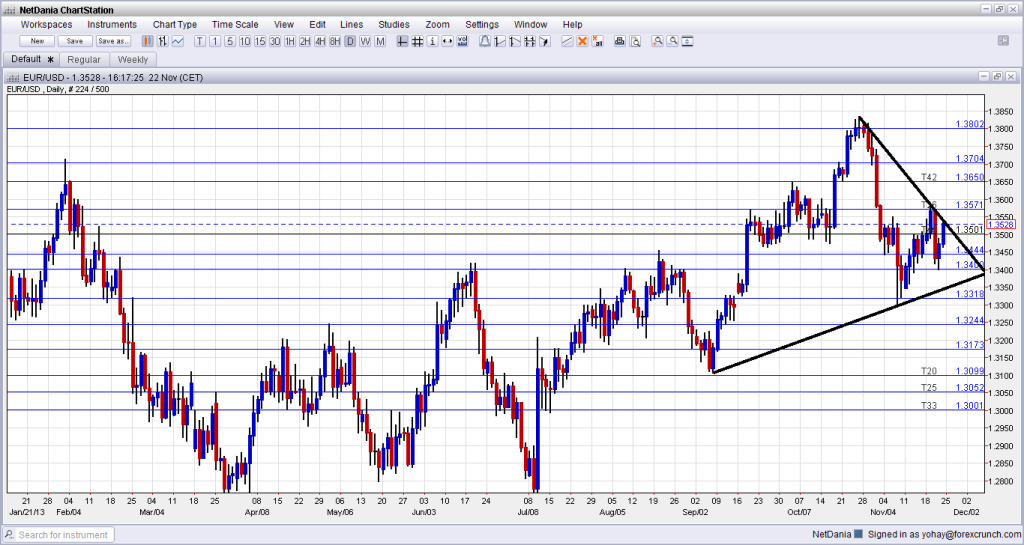Switch to 1H time scale
Screen dimensions: 1024x545
tap(290, 41)
